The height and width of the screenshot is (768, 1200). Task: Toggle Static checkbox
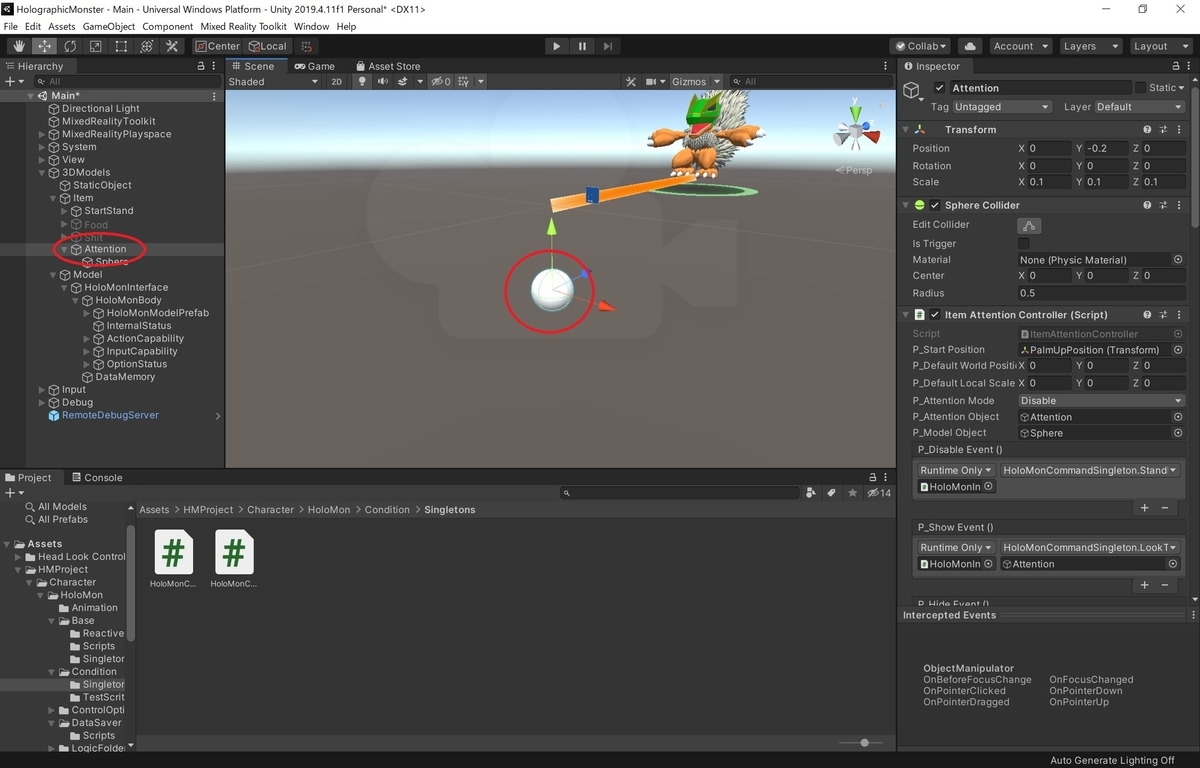tap(1140, 88)
